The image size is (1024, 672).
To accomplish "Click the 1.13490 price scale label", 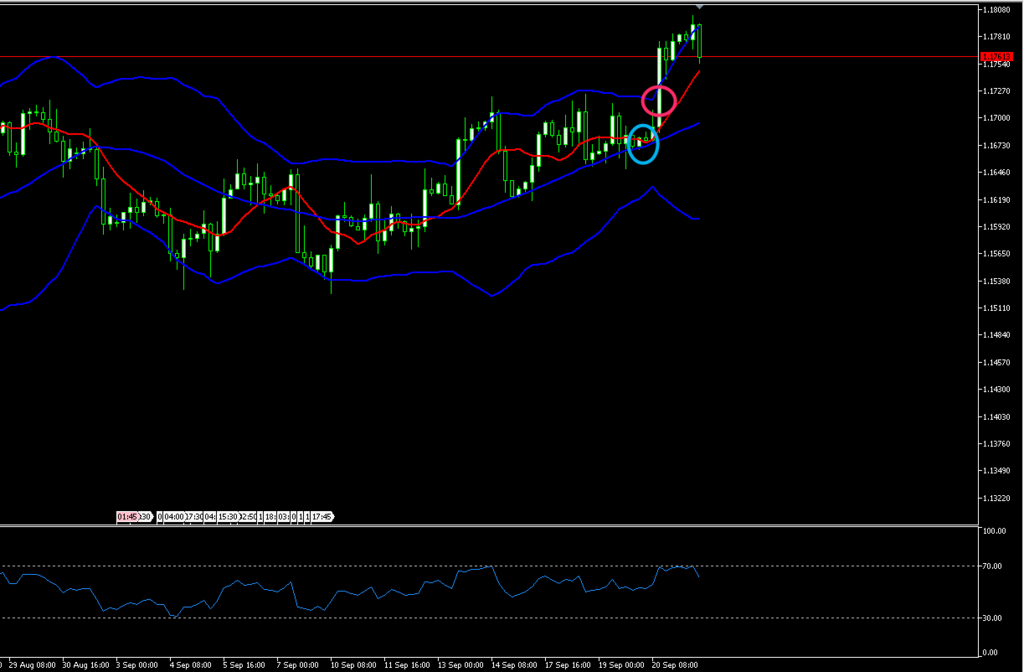I will click(x=997, y=470).
